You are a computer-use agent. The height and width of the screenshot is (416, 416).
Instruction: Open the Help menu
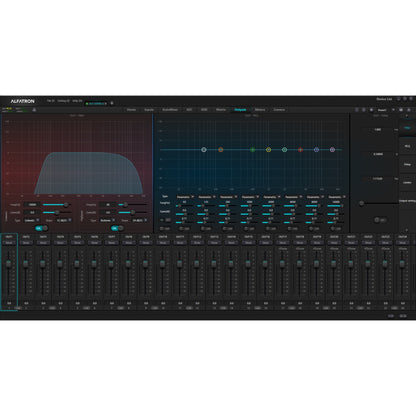(x=77, y=101)
